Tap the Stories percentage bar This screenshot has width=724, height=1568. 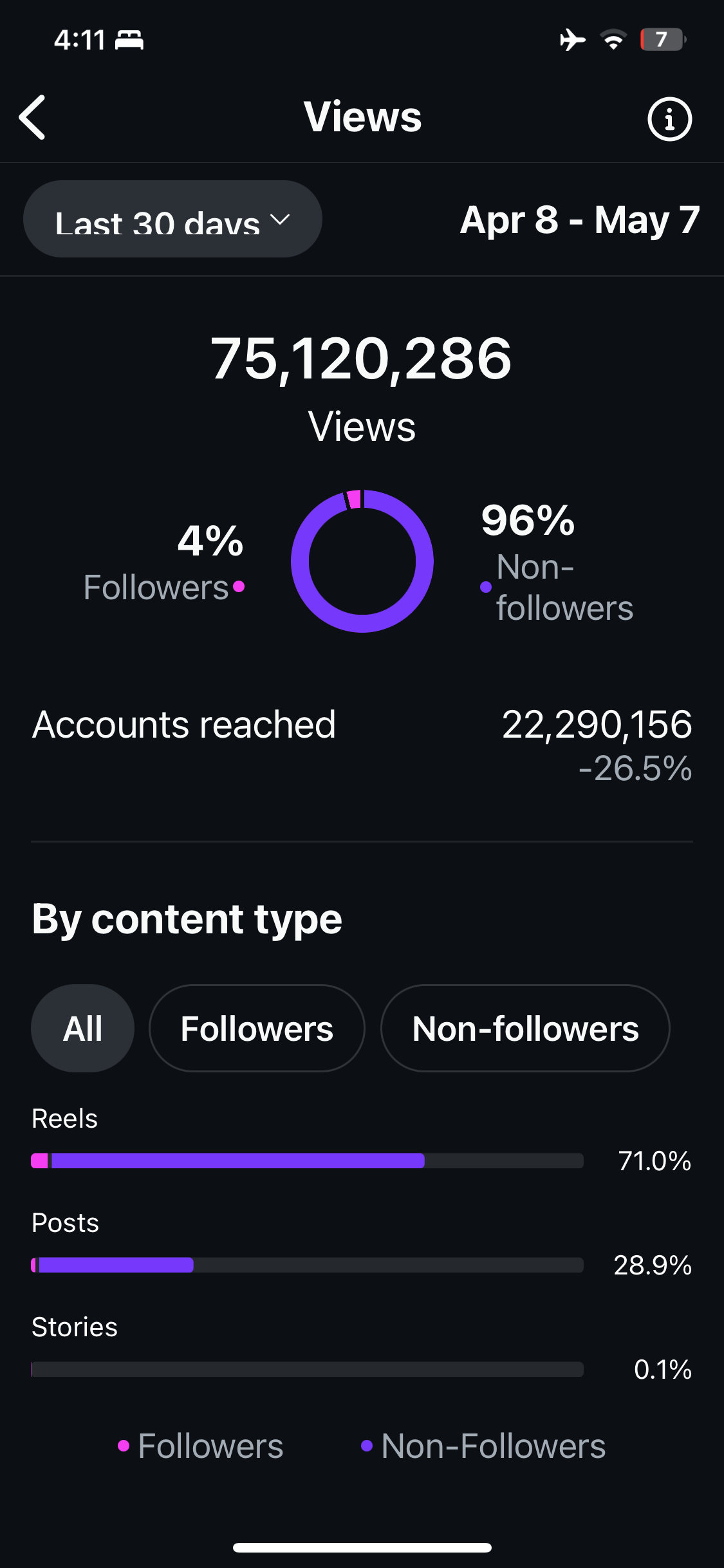pos(307,1369)
